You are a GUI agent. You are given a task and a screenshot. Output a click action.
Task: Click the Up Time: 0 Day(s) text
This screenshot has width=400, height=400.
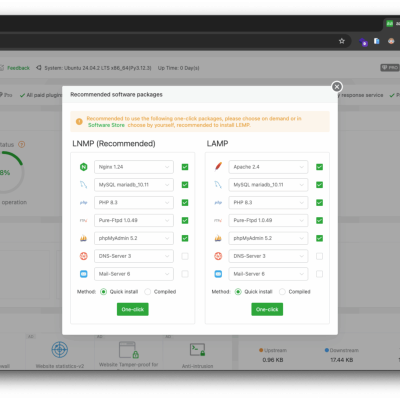[179, 68]
